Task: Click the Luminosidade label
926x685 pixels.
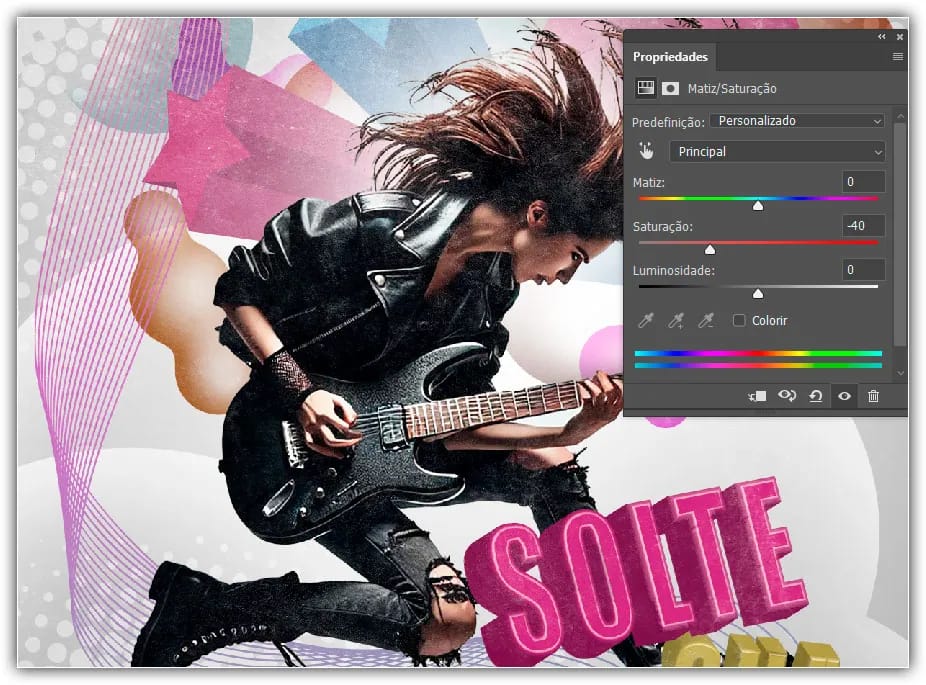Action: click(x=674, y=270)
